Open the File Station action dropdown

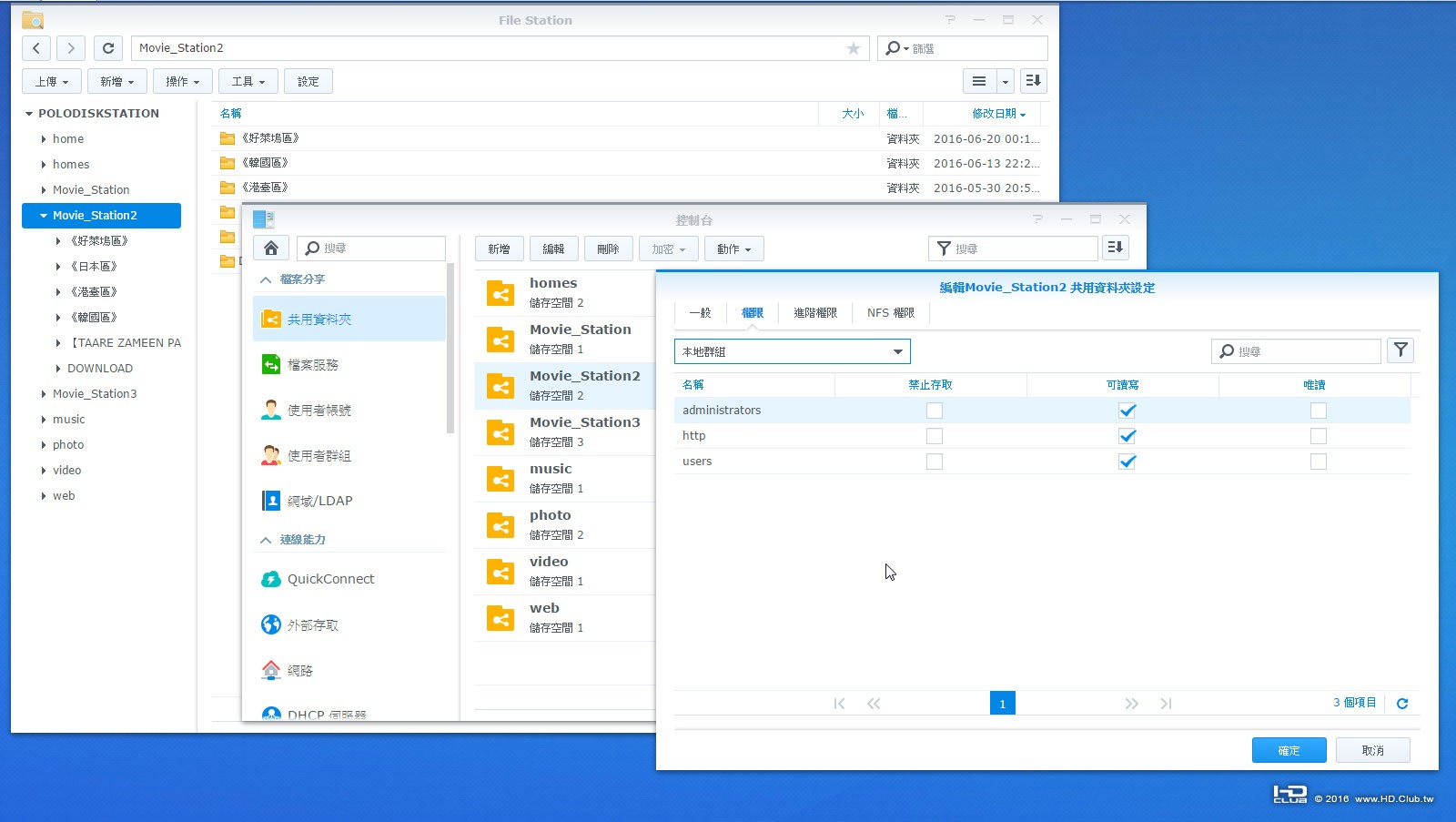pyautogui.click(x=183, y=81)
